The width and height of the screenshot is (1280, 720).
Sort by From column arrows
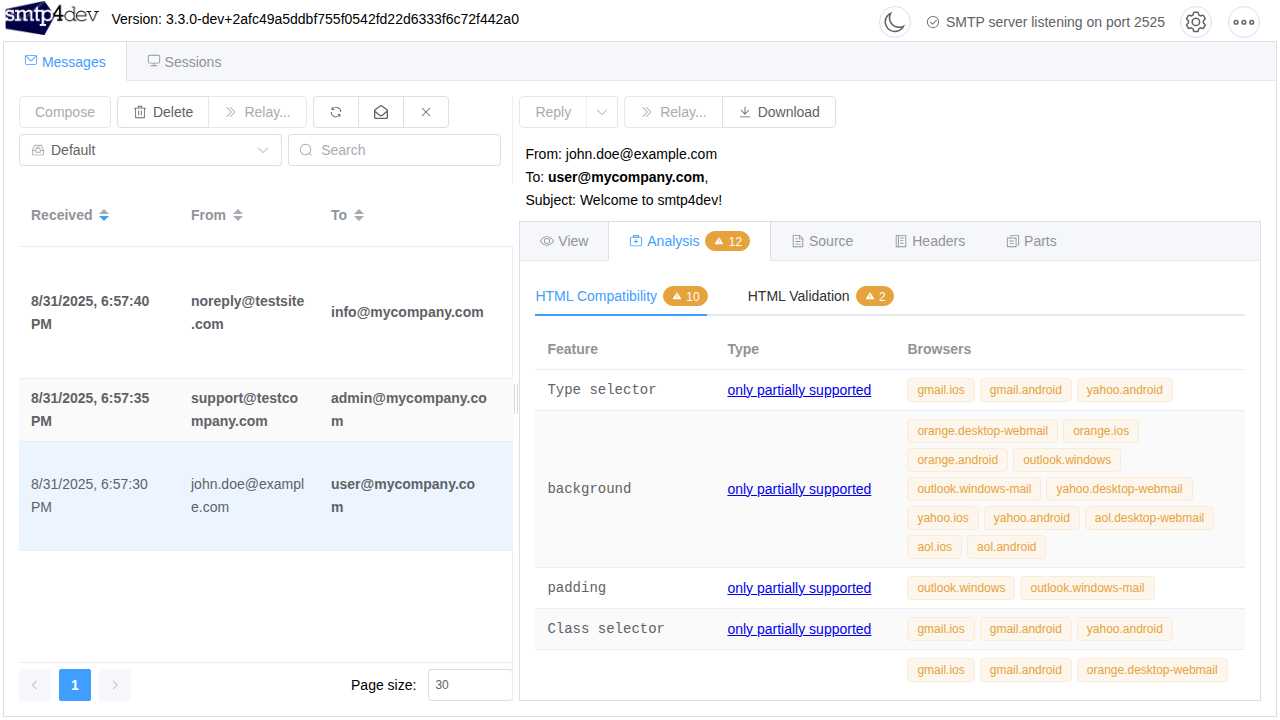coord(238,215)
